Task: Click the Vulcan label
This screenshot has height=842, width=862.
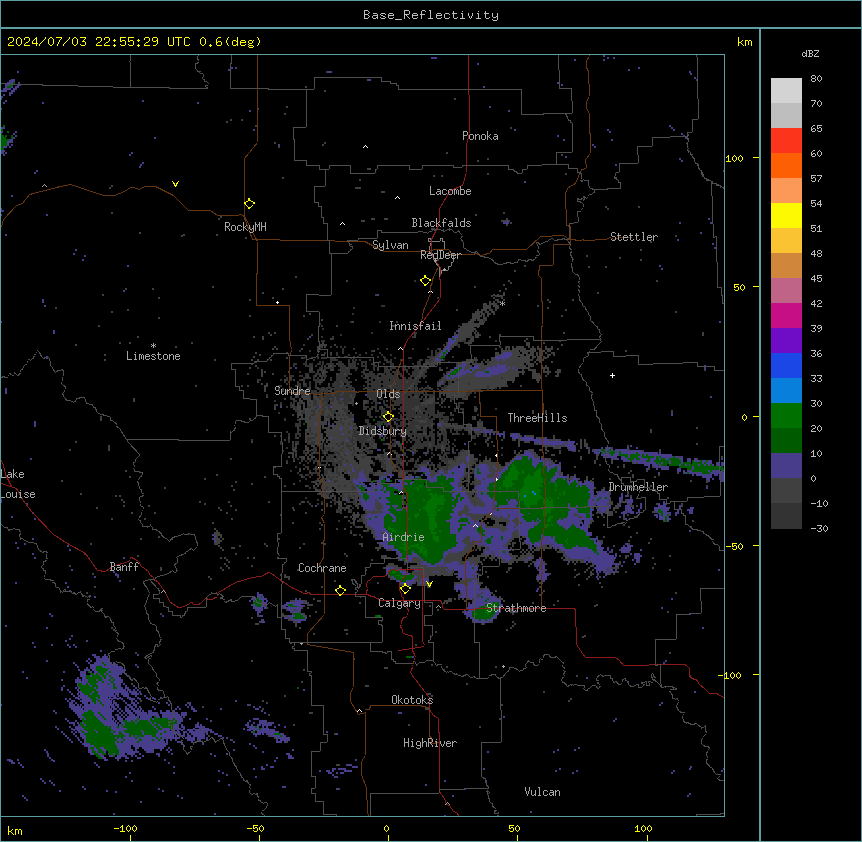Action: pyautogui.click(x=543, y=792)
